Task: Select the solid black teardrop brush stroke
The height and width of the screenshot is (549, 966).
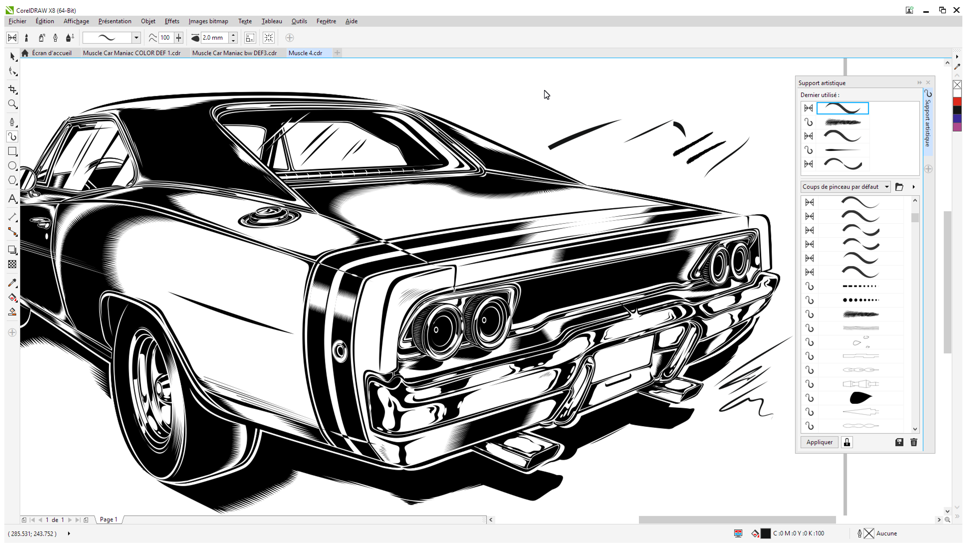Action: pos(859,398)
